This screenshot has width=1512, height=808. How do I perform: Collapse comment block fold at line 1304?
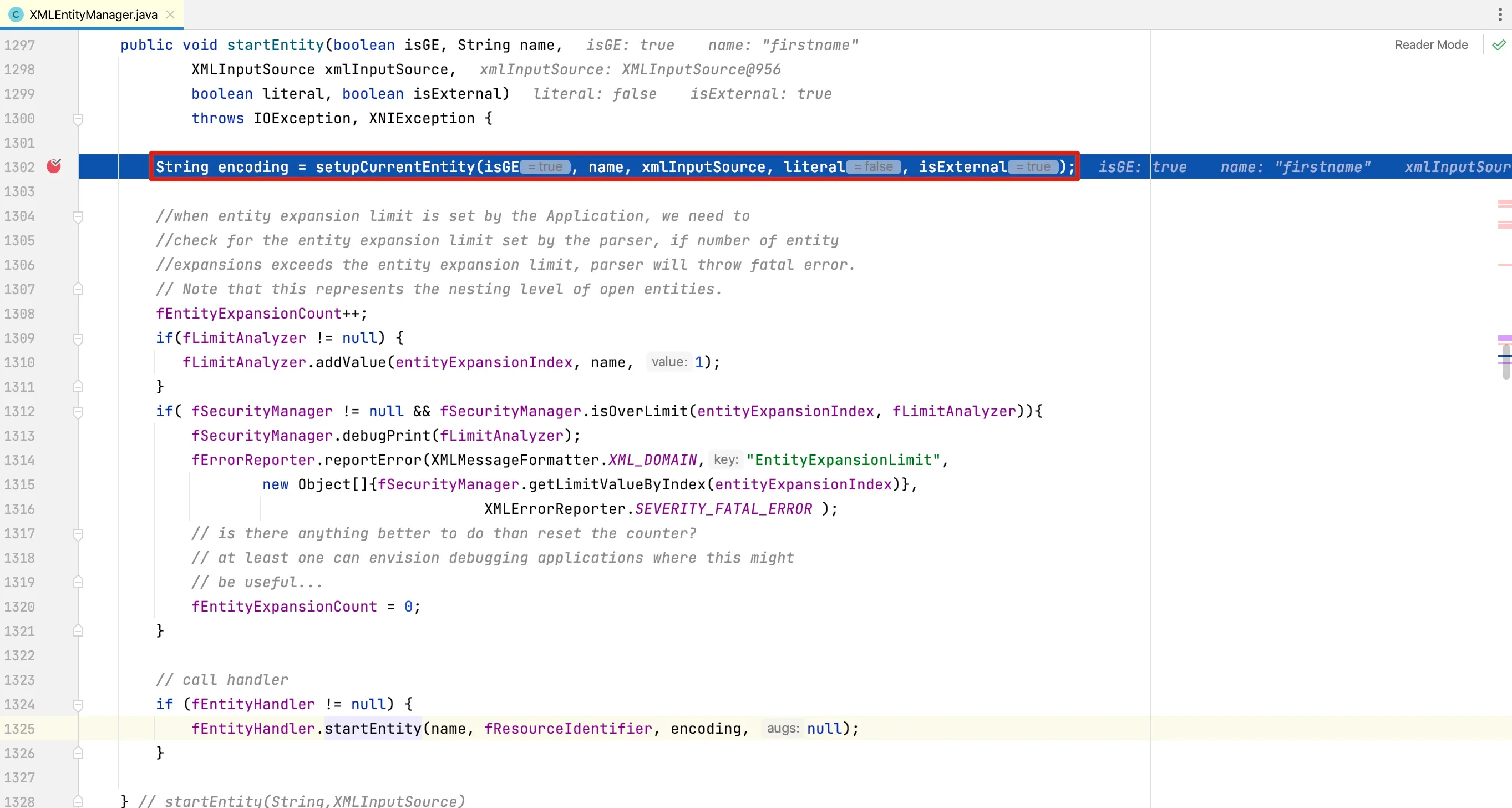tap(78, 216)
